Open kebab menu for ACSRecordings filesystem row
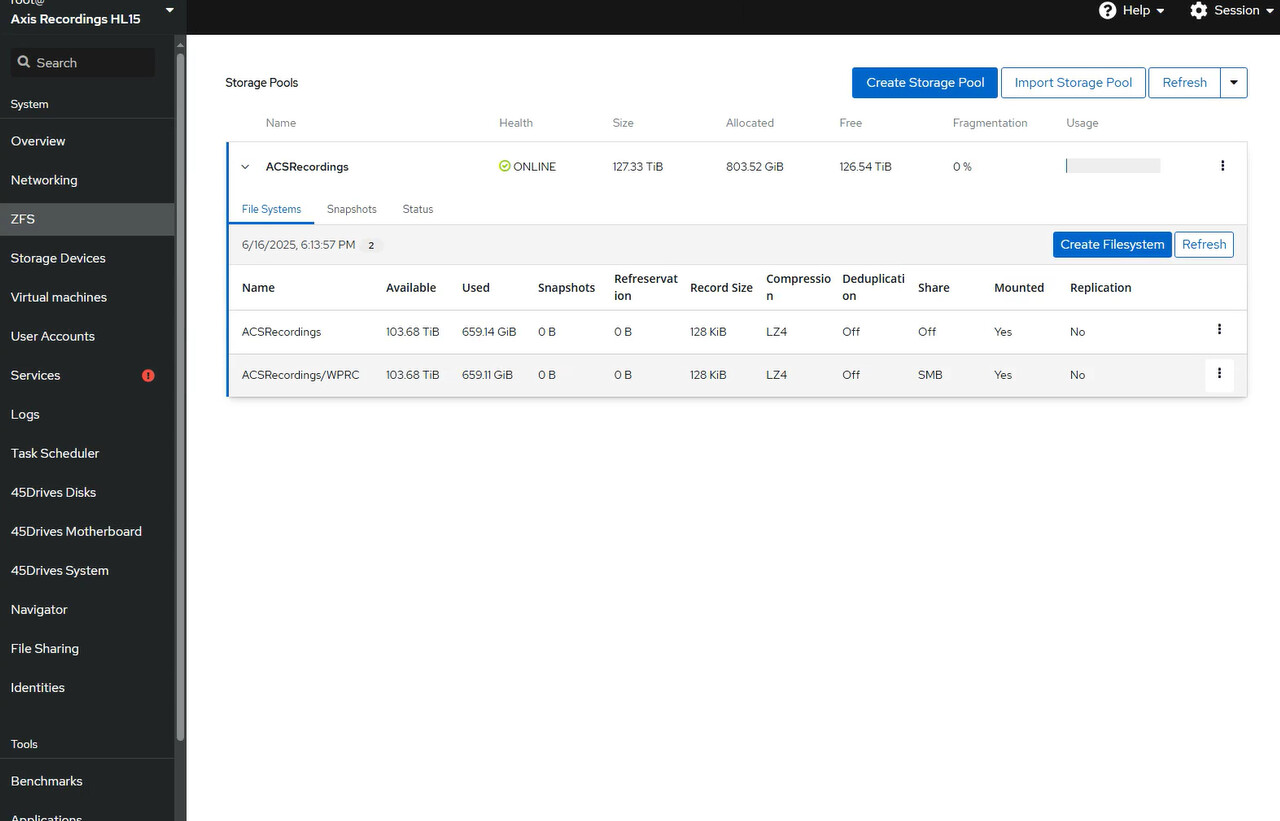Screen dimensions: 1280x821 pos(1219,329)
